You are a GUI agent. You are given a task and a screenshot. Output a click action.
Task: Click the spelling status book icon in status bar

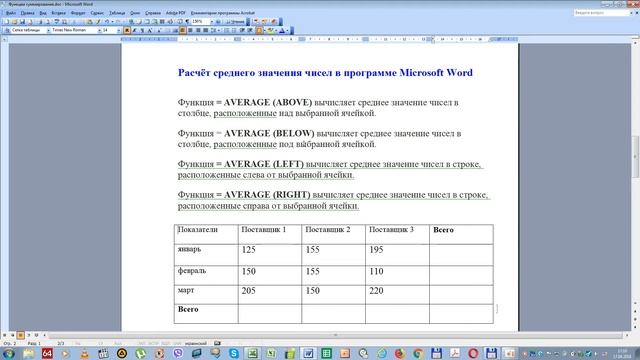217,343
